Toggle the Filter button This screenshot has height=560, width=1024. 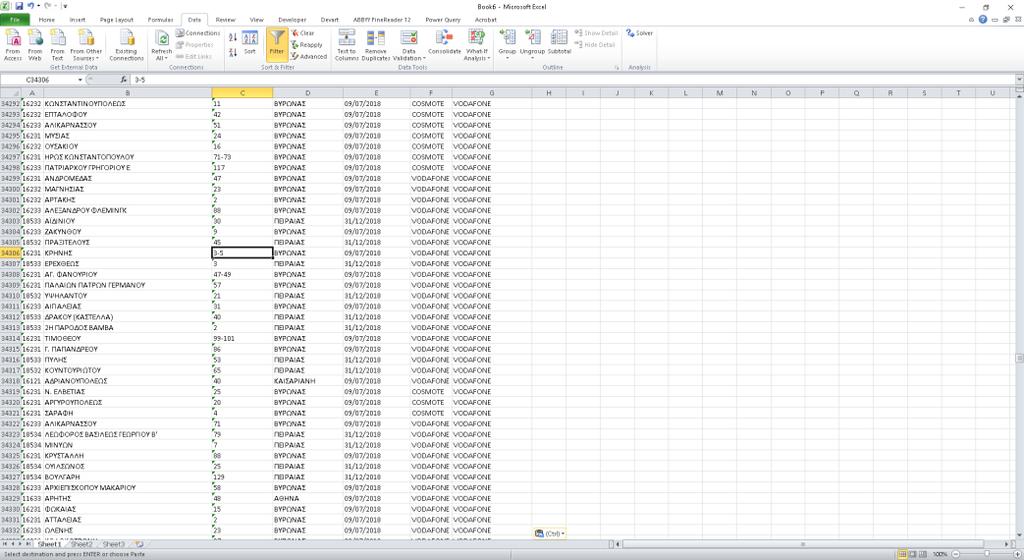pos(277,44)
